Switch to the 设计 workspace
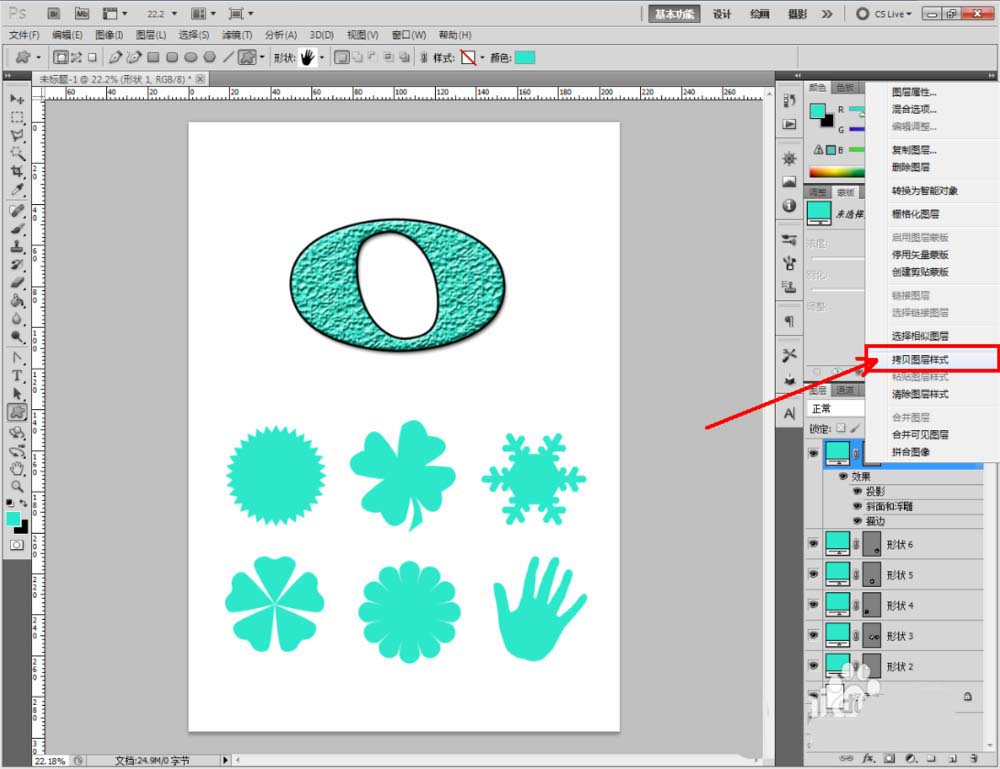This screenshot has height=769, width=1000. [721, 13]
